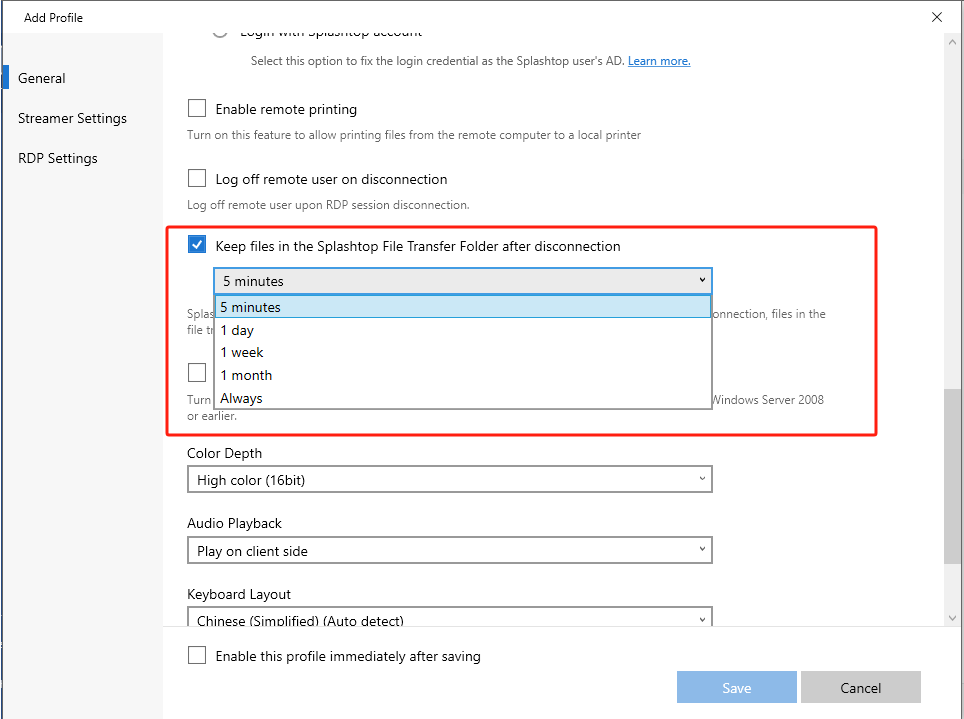
Task: Choose 5 minutes from the list
Action: [x=463, y=307]
